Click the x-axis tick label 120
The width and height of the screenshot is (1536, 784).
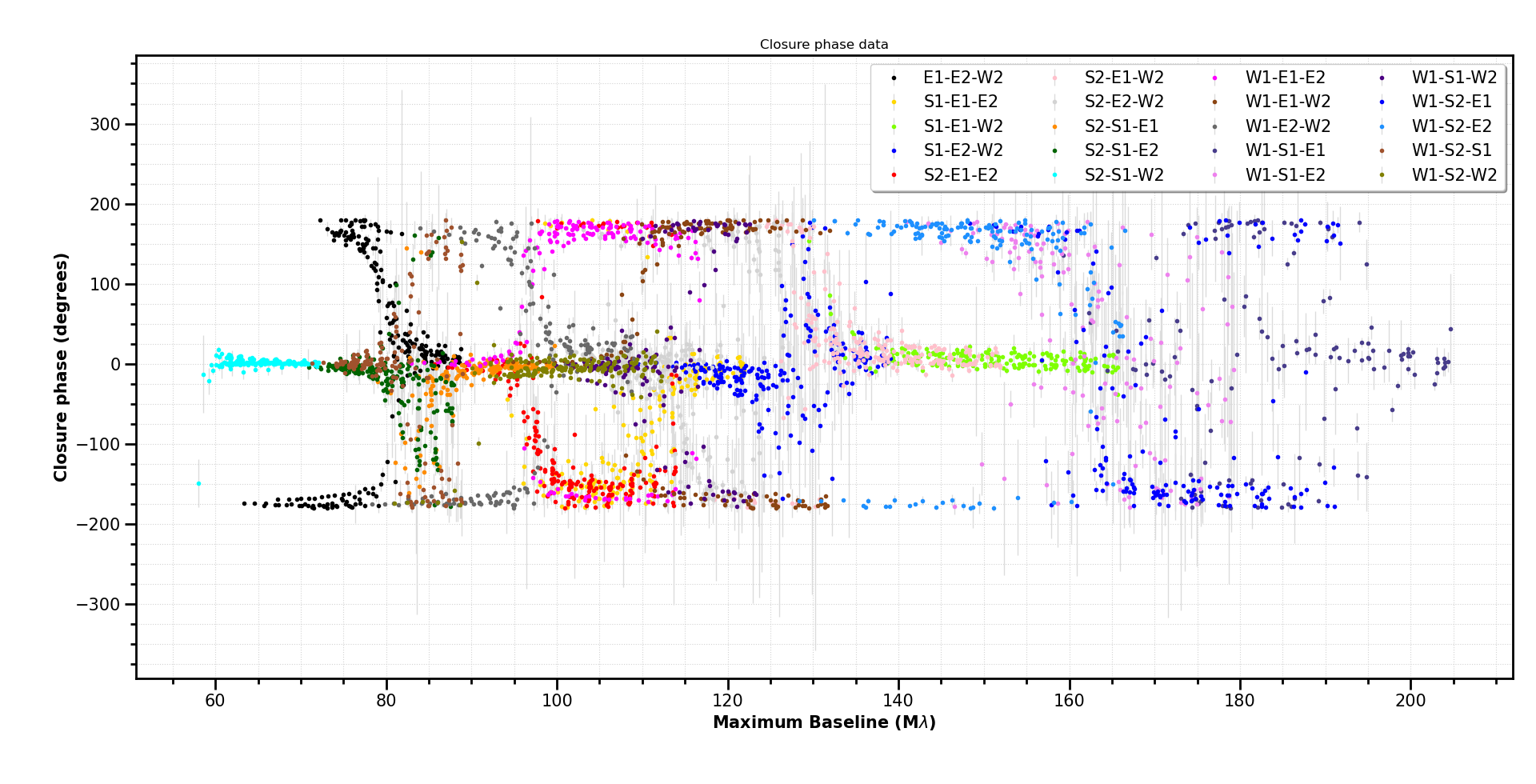(728, 700)
